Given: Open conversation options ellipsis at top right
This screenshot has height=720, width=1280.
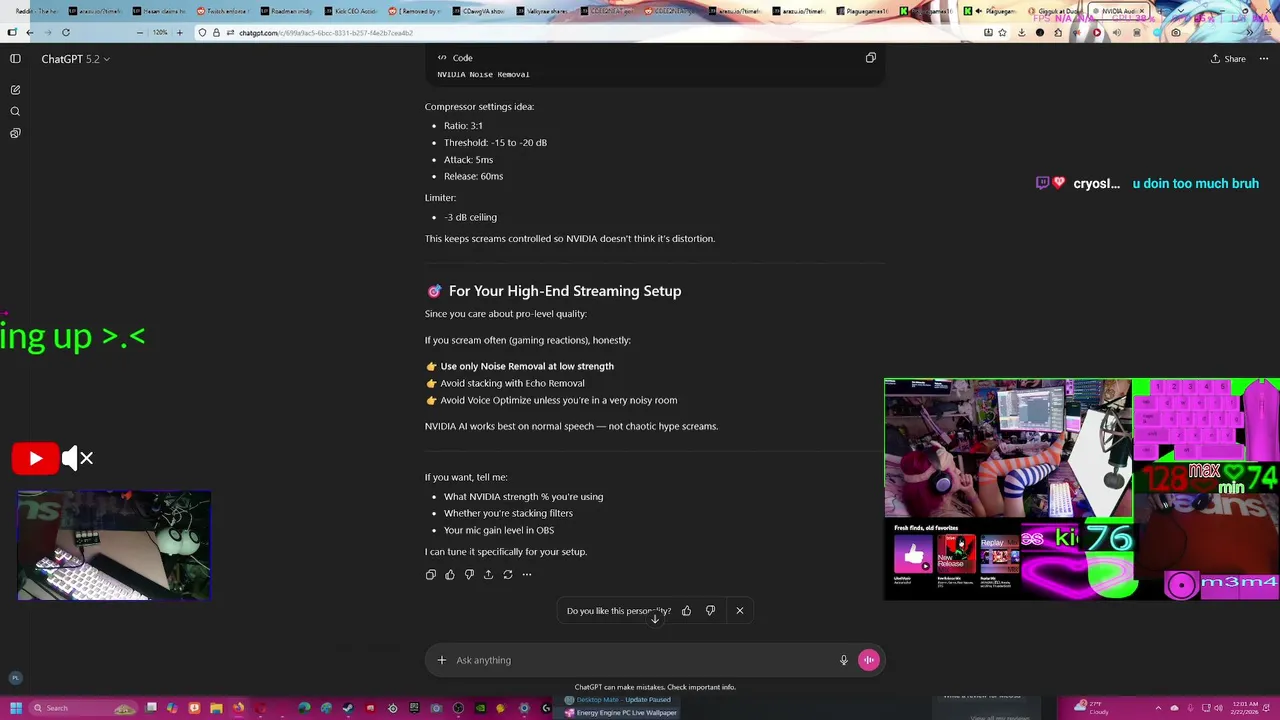Looking at the screenshot, I should (x=1264, y=59).
